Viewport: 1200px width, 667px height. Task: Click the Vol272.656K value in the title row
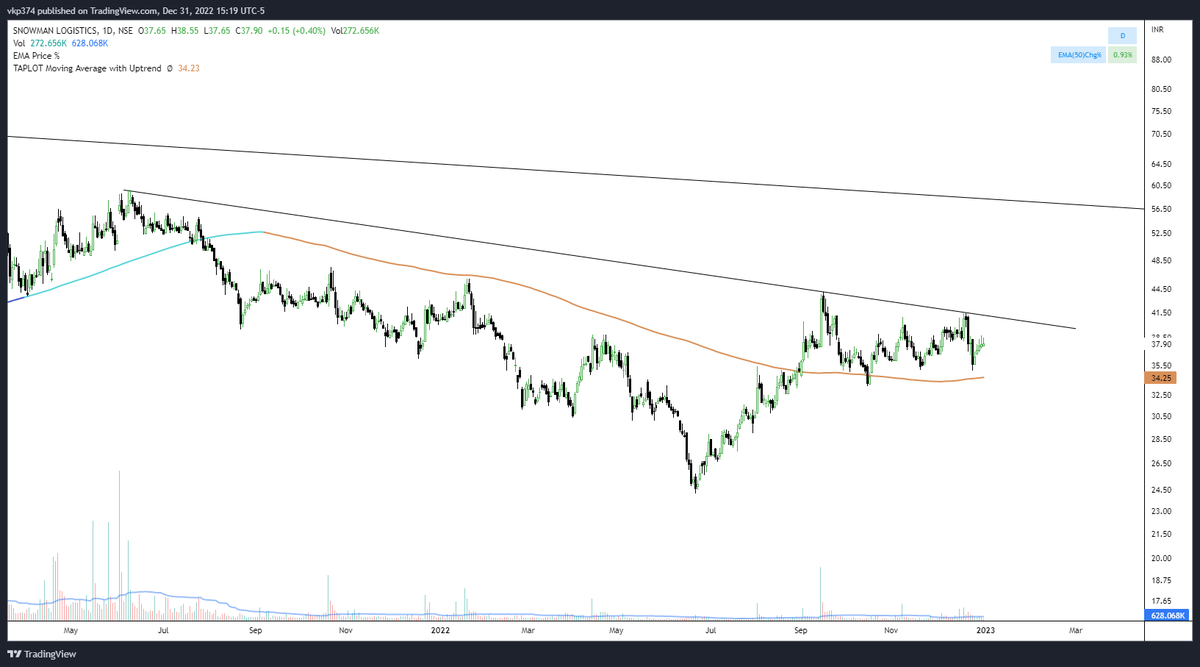click(x=355, y=30)
